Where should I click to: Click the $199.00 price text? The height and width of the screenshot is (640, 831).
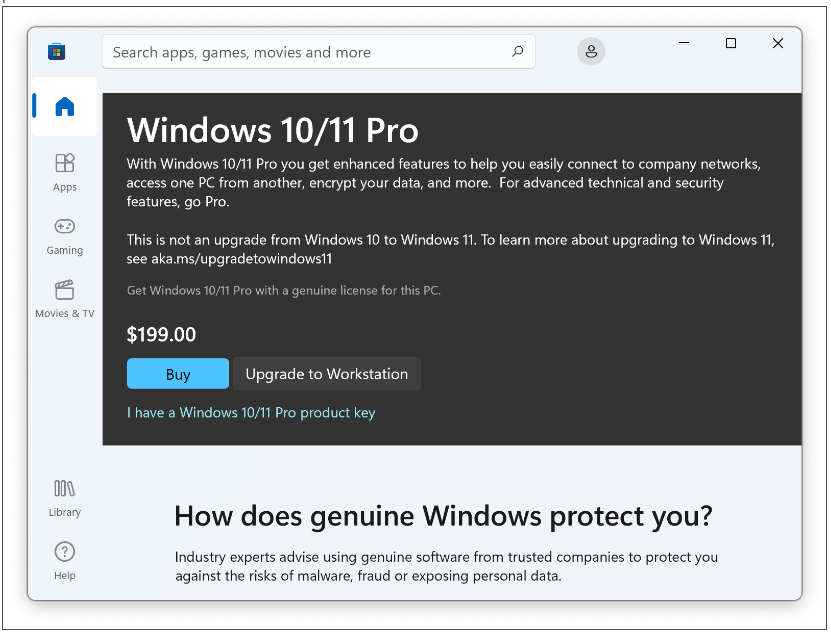click(162, 335)
